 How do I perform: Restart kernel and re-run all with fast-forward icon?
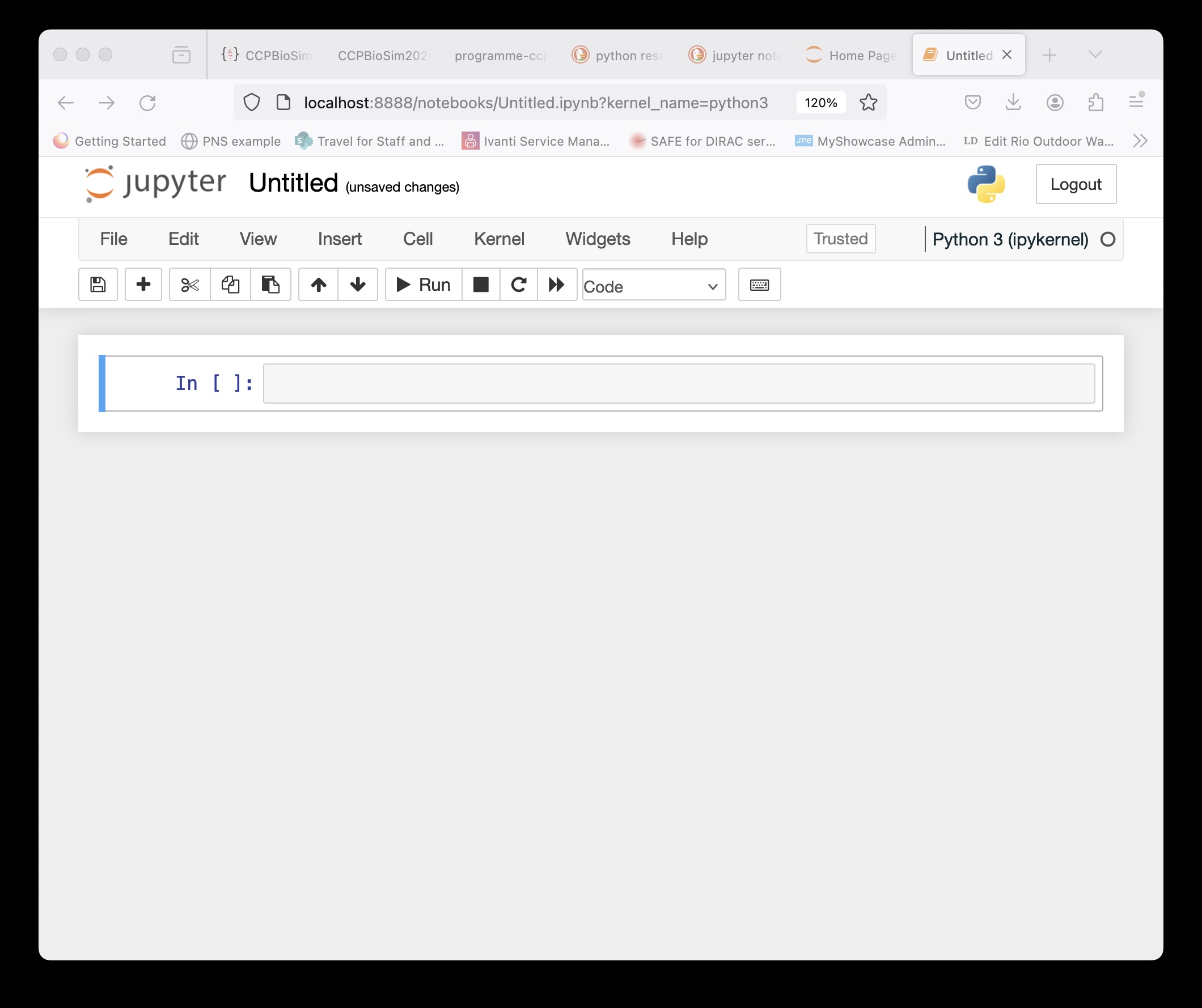(557, 285)
